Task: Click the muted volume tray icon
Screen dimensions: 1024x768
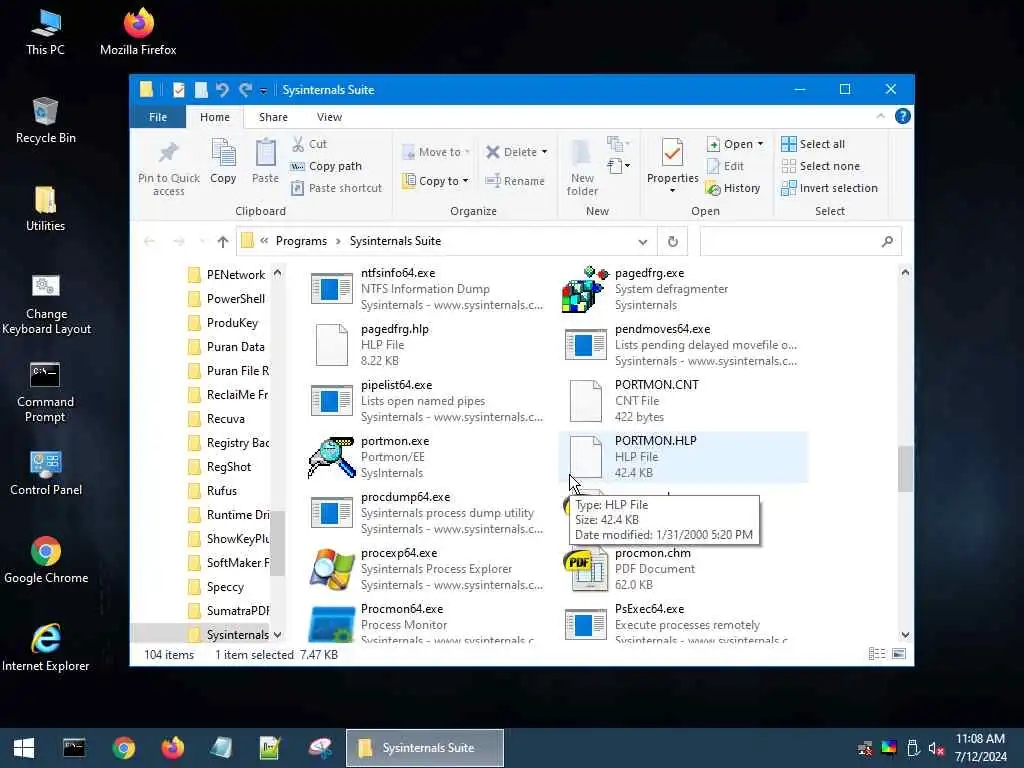Action: (936, 748)
